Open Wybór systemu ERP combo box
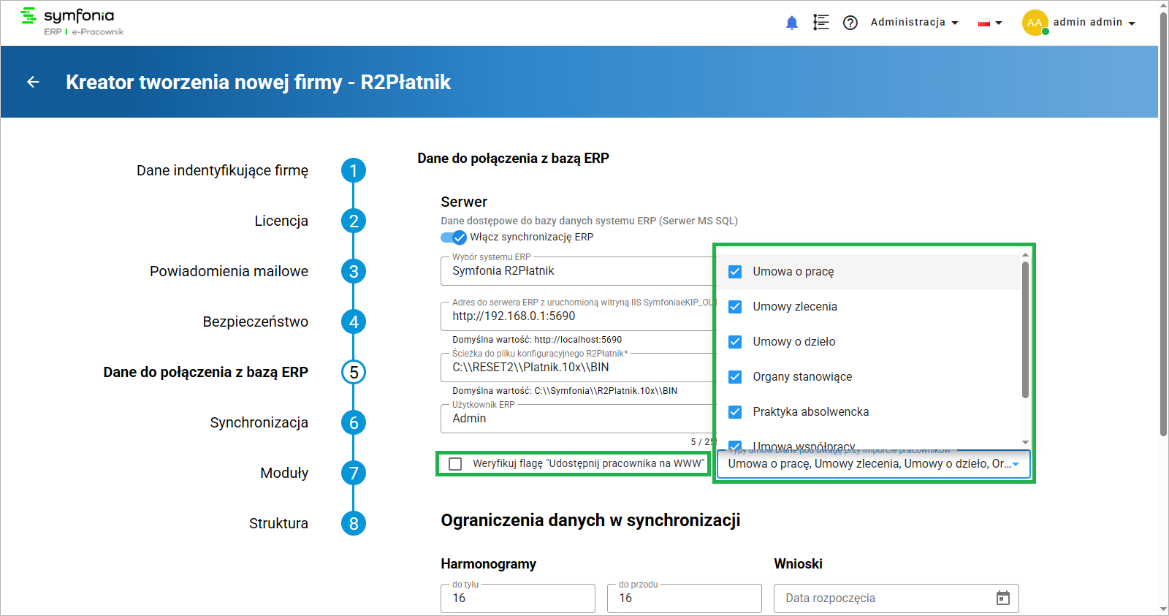1169x616 pixels. tap(578, 271)
